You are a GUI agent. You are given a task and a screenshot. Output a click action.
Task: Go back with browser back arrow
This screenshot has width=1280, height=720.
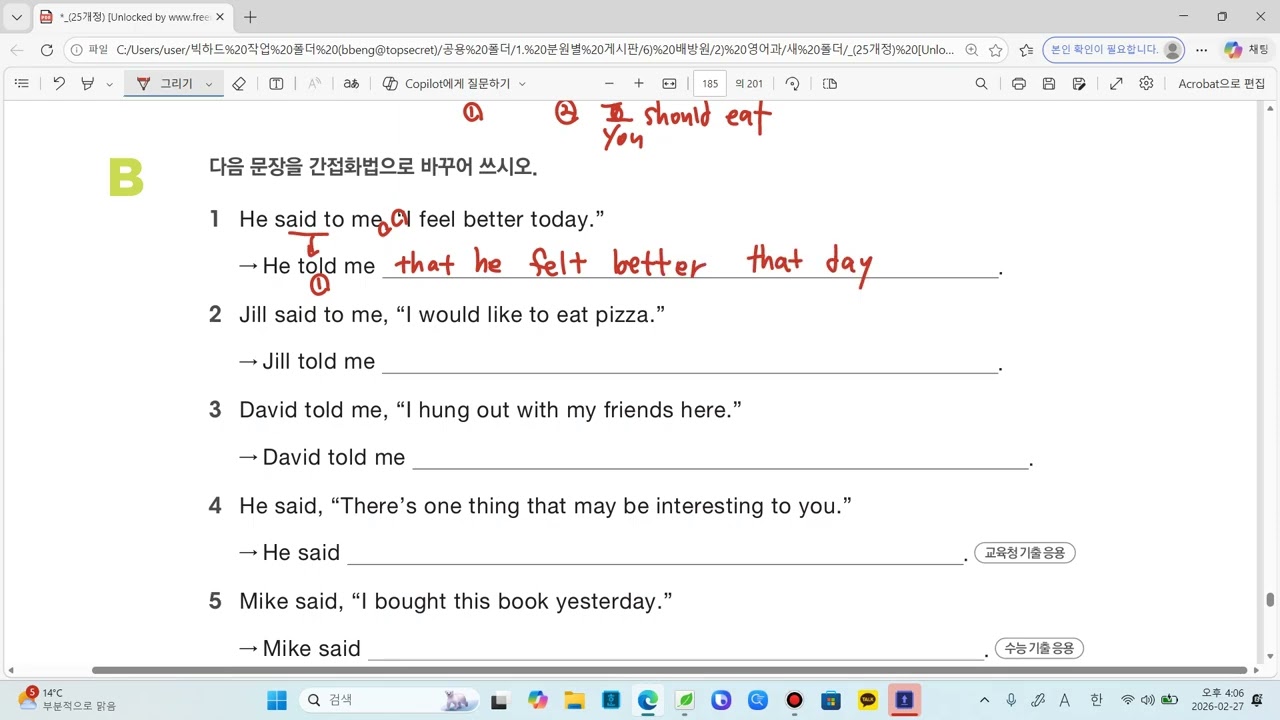click(17, 50)
